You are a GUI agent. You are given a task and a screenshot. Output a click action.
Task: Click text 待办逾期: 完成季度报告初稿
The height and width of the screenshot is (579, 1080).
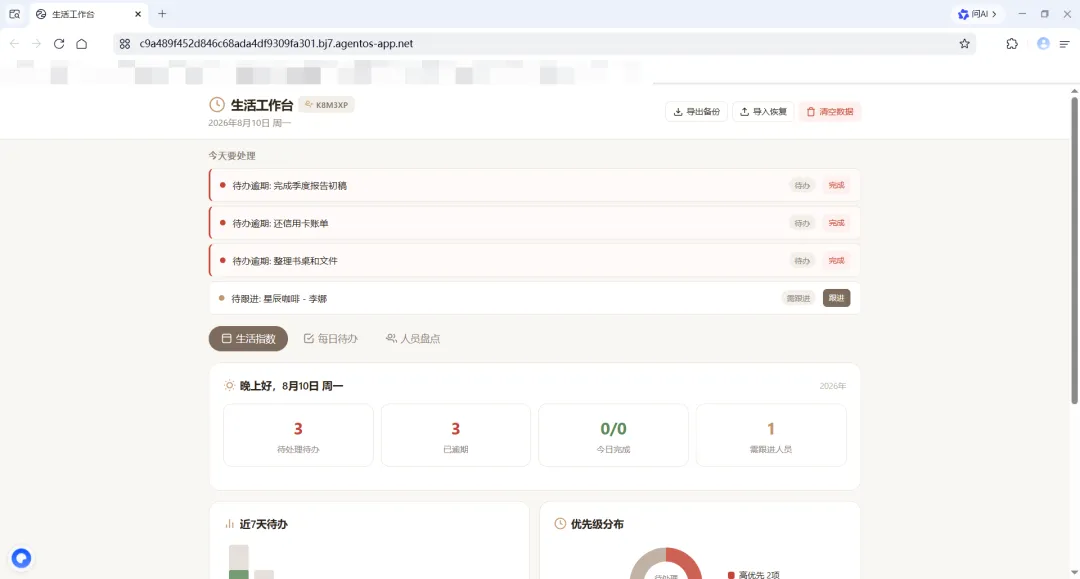[x=289, y=186]
